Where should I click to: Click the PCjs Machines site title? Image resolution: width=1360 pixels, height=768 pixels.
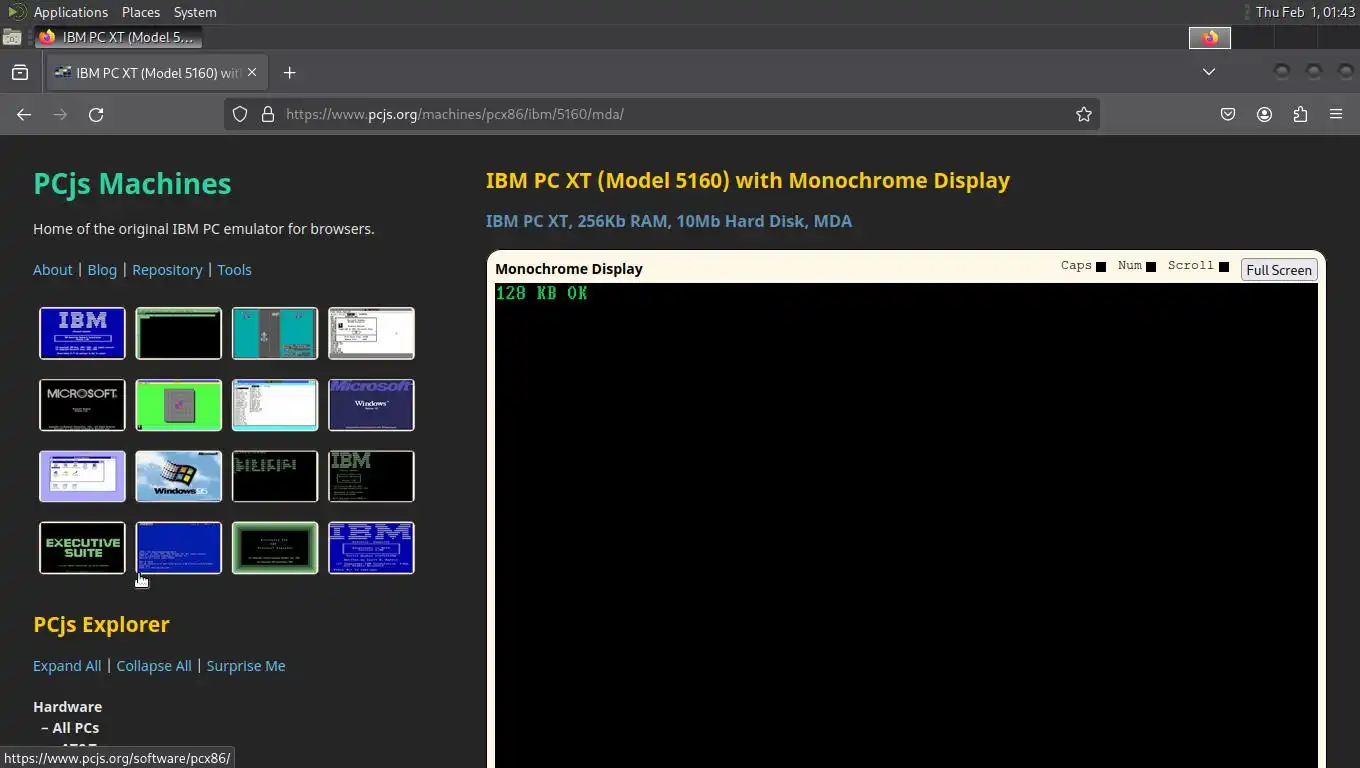pyautogui.click(x=132, y=184)
